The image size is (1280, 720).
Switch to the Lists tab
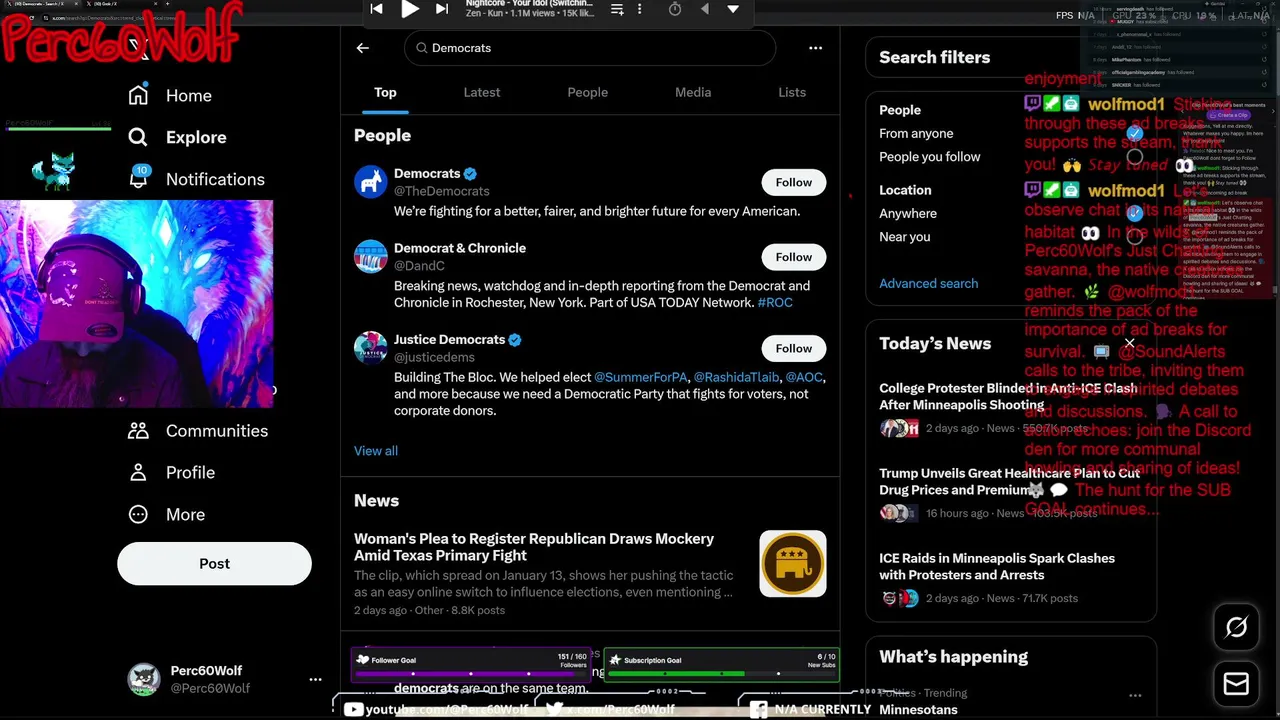tap(792, 92)
